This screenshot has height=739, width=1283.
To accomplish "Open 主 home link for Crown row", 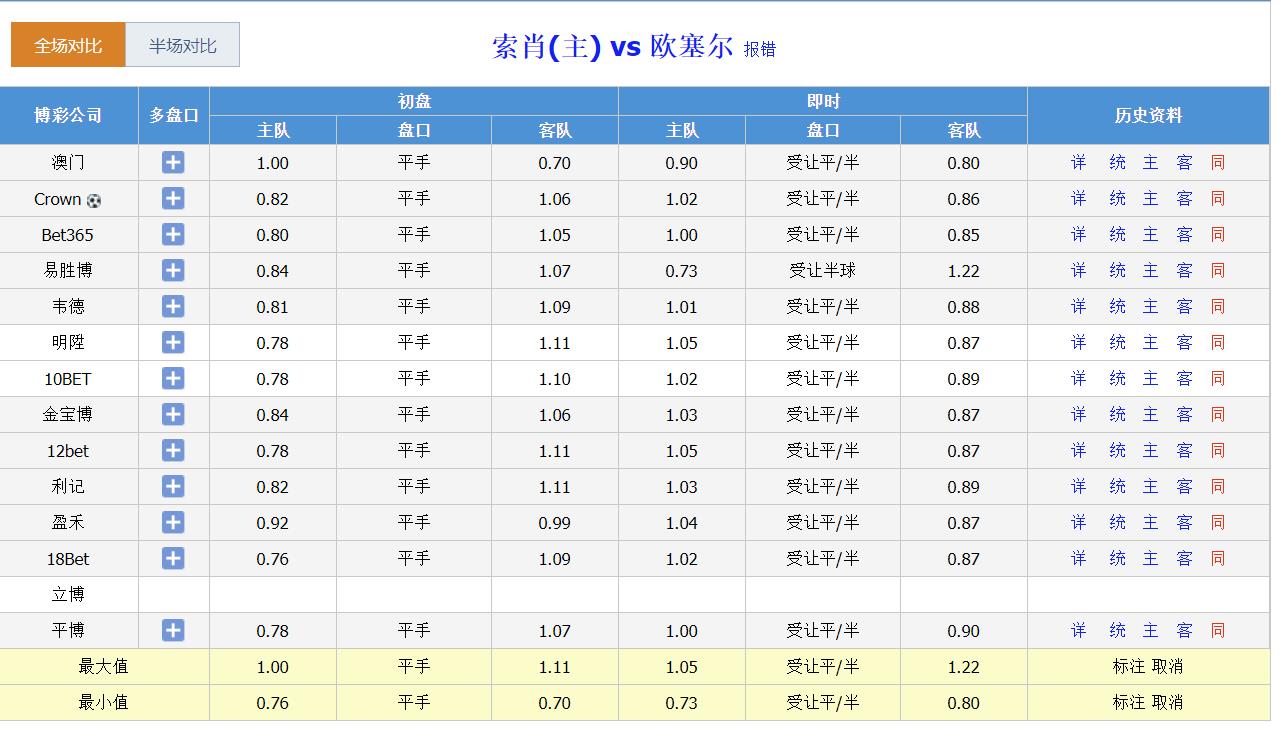I will (x=1151, y=199).
